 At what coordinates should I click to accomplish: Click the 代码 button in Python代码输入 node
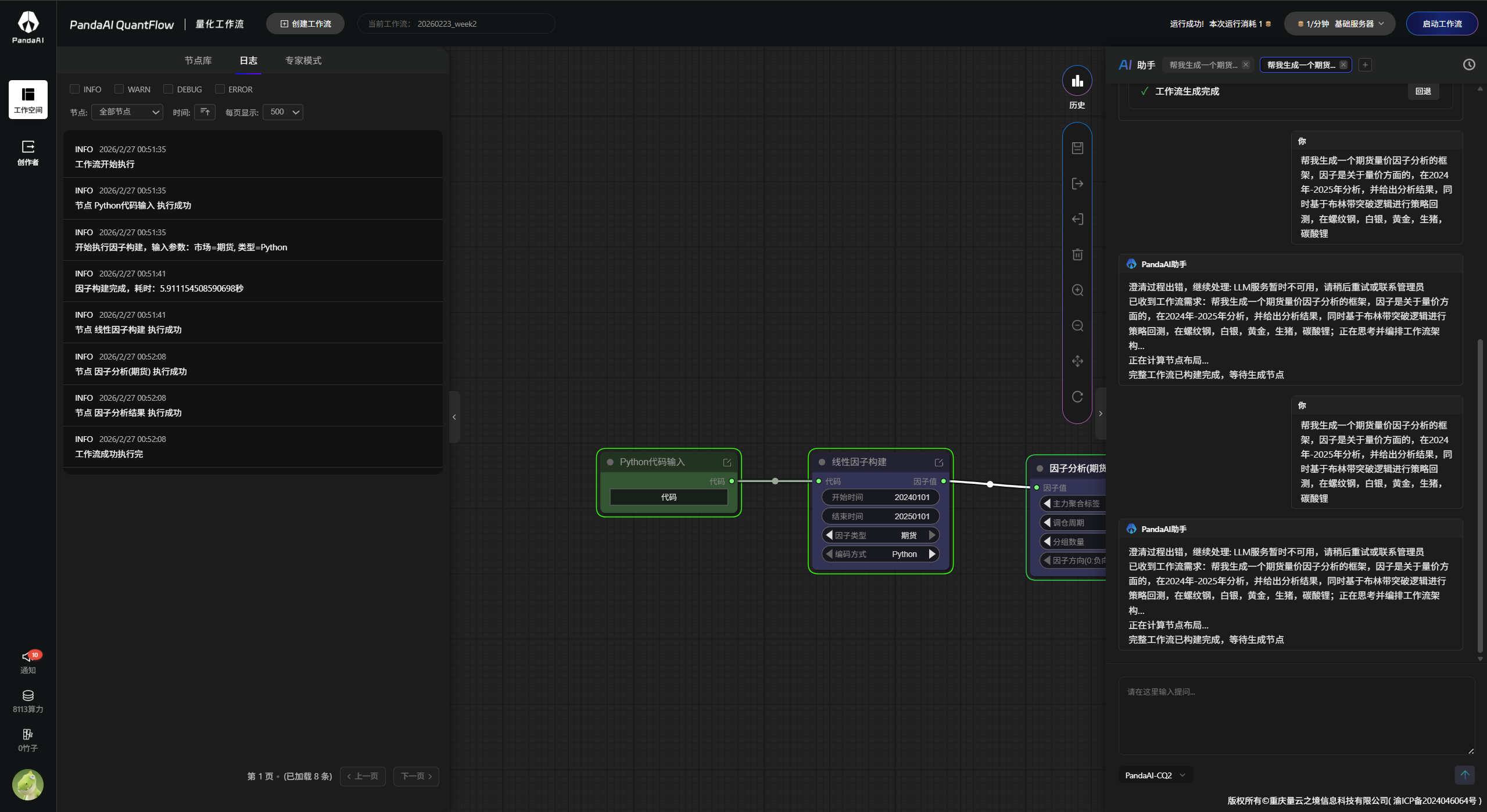coord(669,497)
